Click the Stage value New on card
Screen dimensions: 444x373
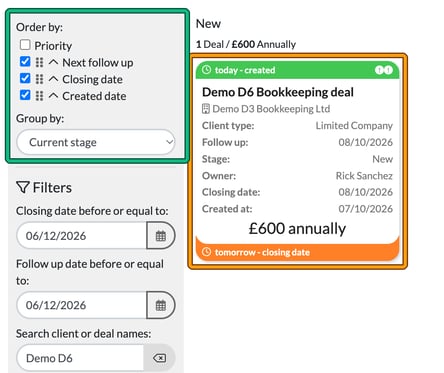(x=383, y=159)
